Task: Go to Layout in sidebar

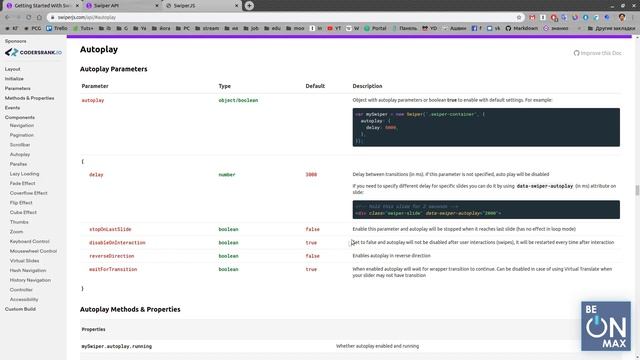Action: coord(13,69)
